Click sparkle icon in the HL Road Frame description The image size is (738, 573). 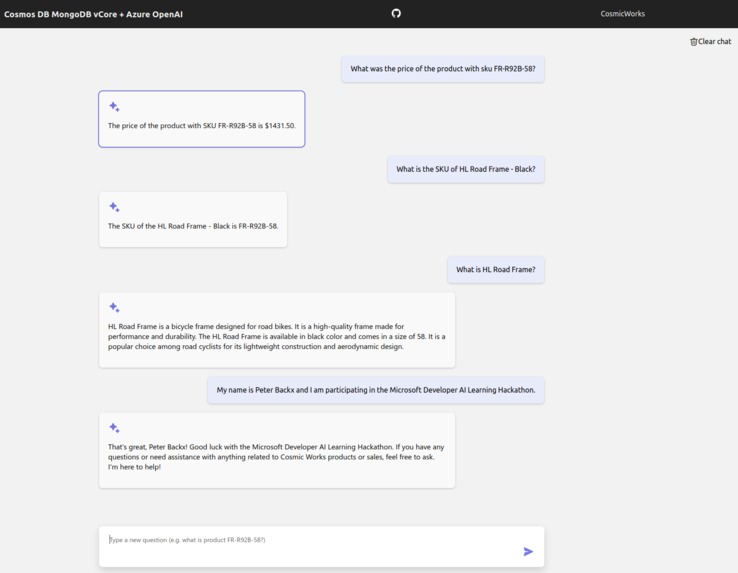coord(114,307)
